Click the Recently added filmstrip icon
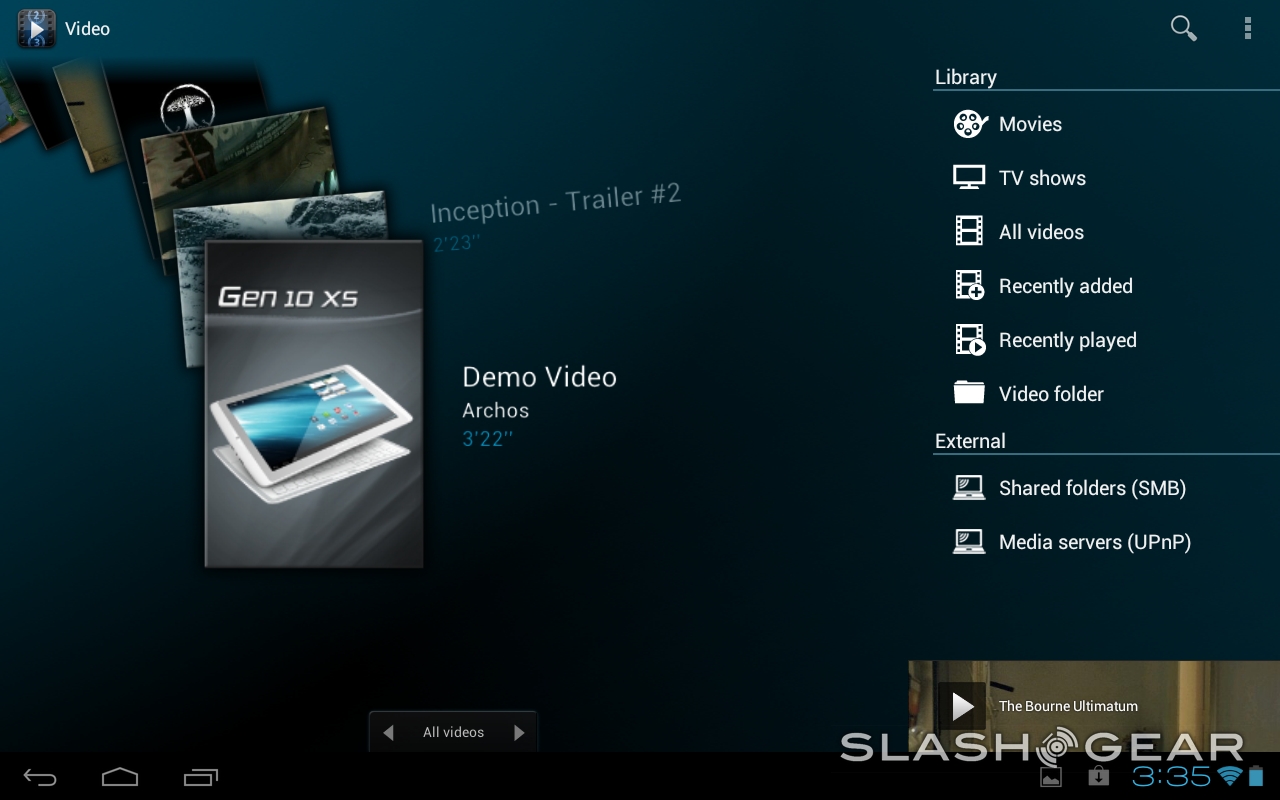This screenshot has width=1280, height=800. click(970, 286)
